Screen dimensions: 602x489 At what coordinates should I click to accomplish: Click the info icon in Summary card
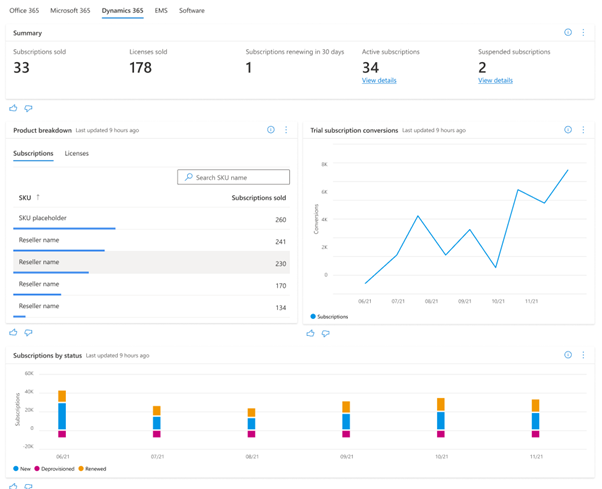pos(567,33)
